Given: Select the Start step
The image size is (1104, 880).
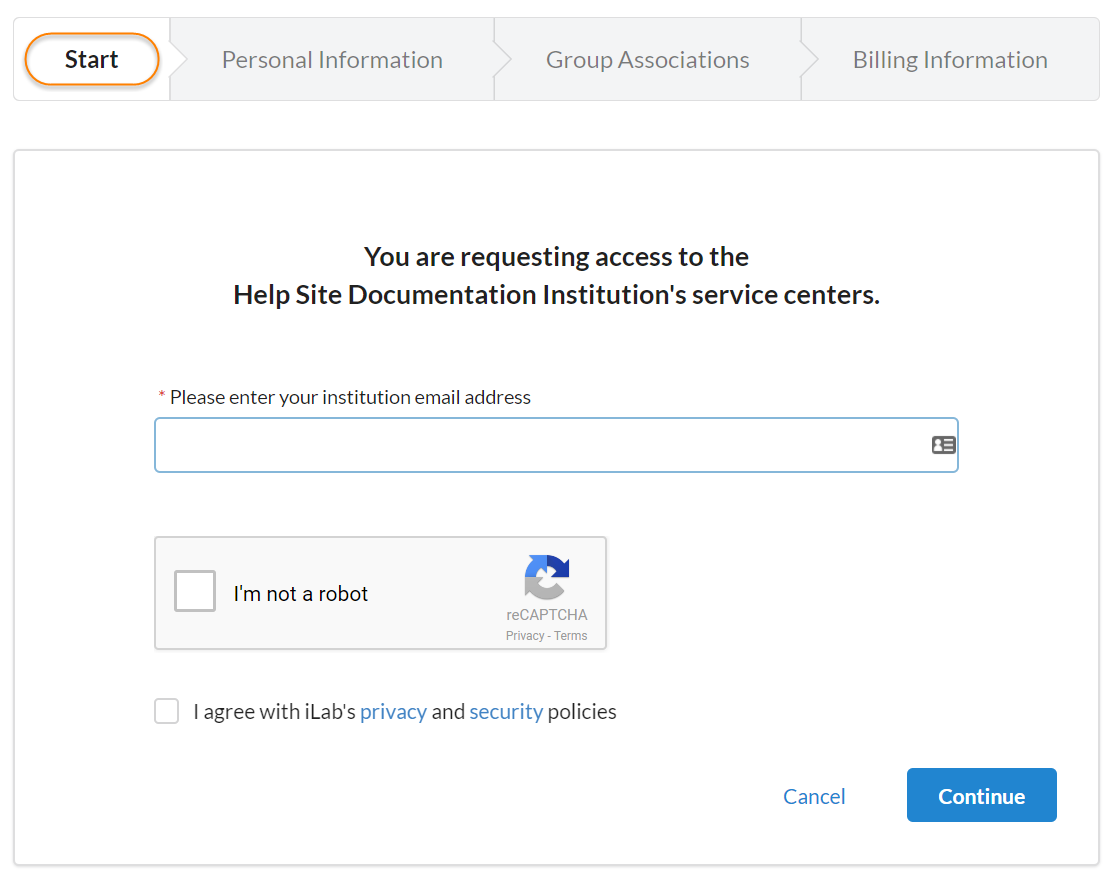Looking at the screenshot, I should pyautogui.click(x=92, y=60).
